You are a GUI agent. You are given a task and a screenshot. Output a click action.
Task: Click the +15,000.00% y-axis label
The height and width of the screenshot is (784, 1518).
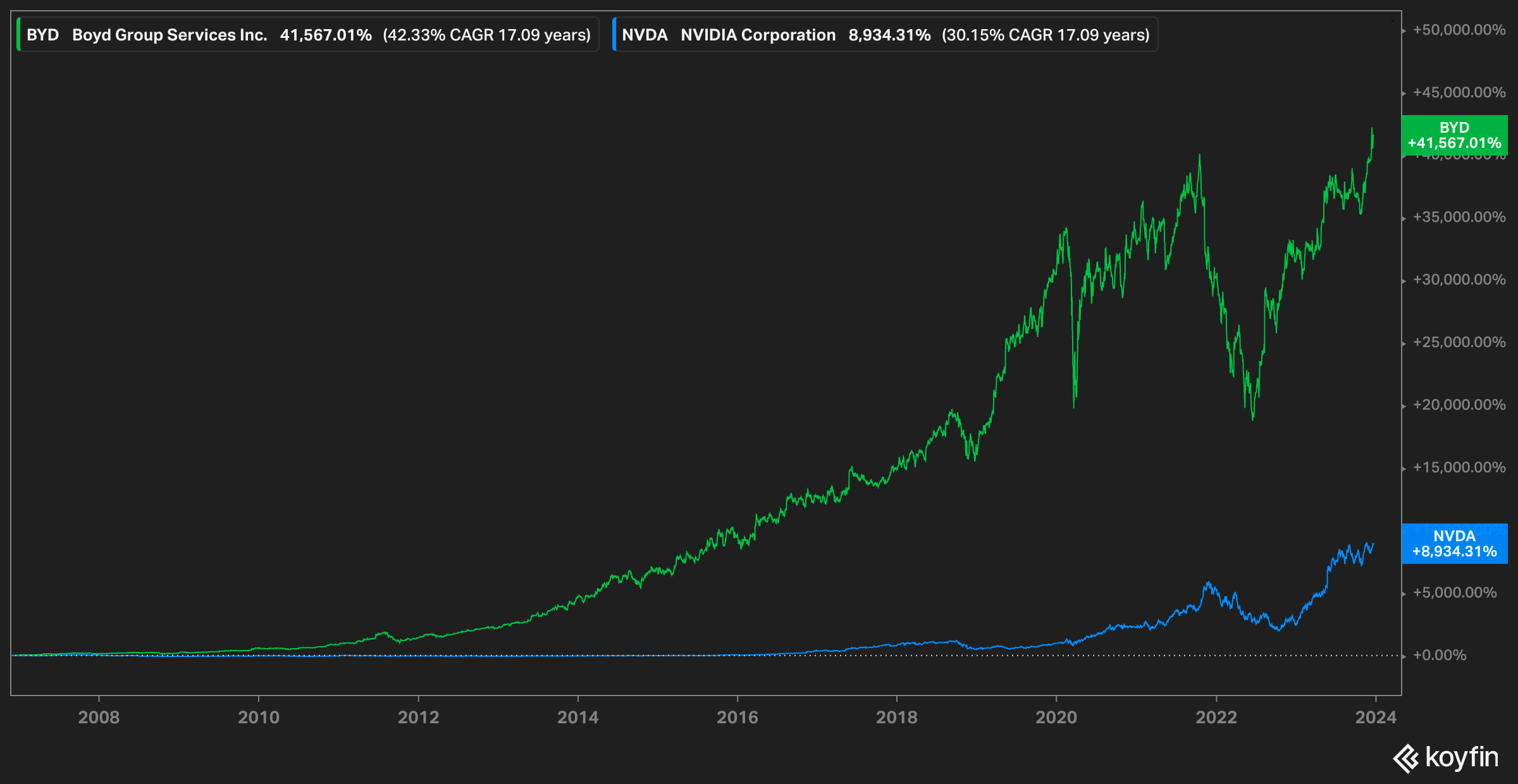click(1459, 467)
